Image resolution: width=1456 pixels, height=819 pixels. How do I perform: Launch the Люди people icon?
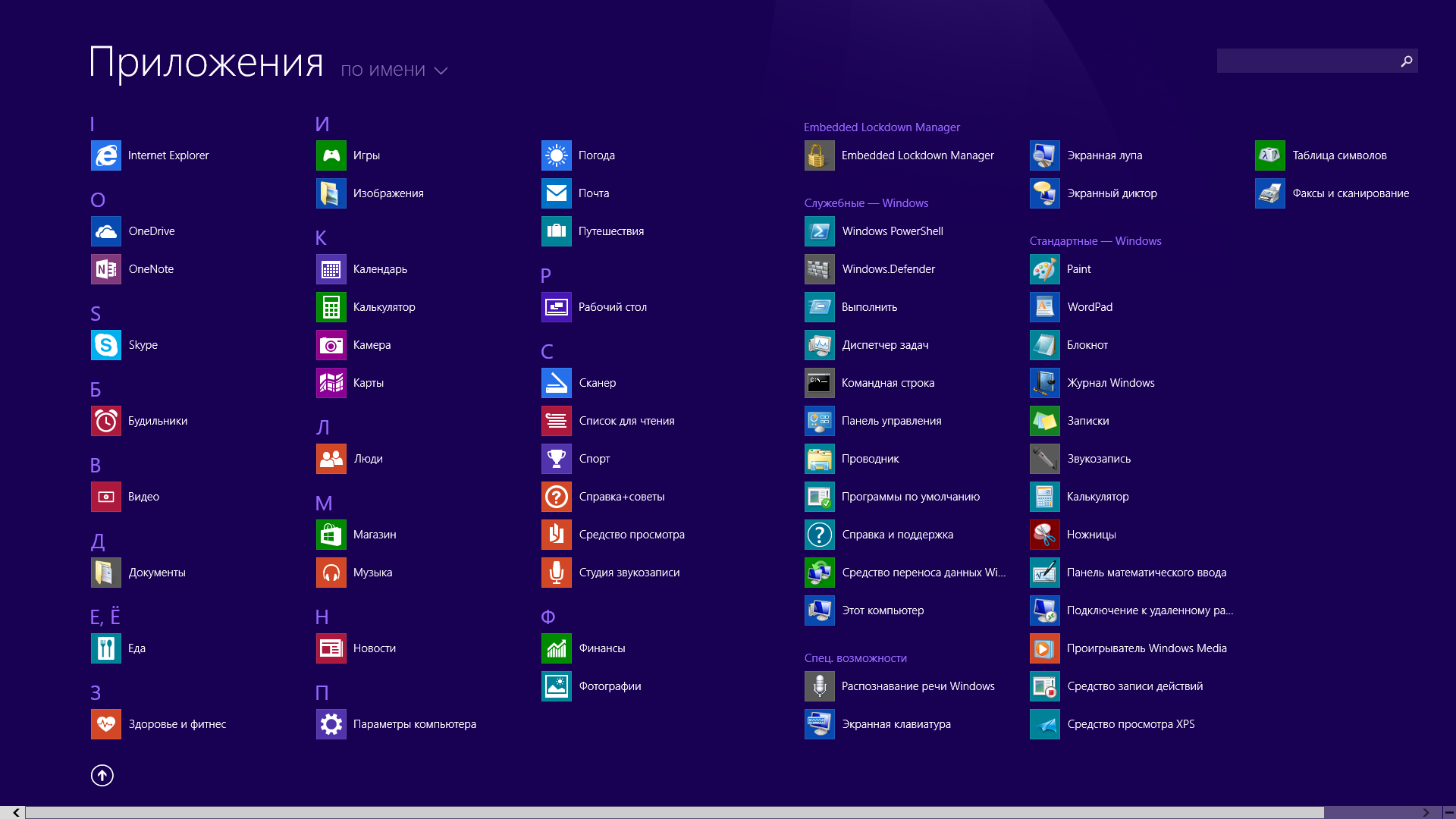331,459
